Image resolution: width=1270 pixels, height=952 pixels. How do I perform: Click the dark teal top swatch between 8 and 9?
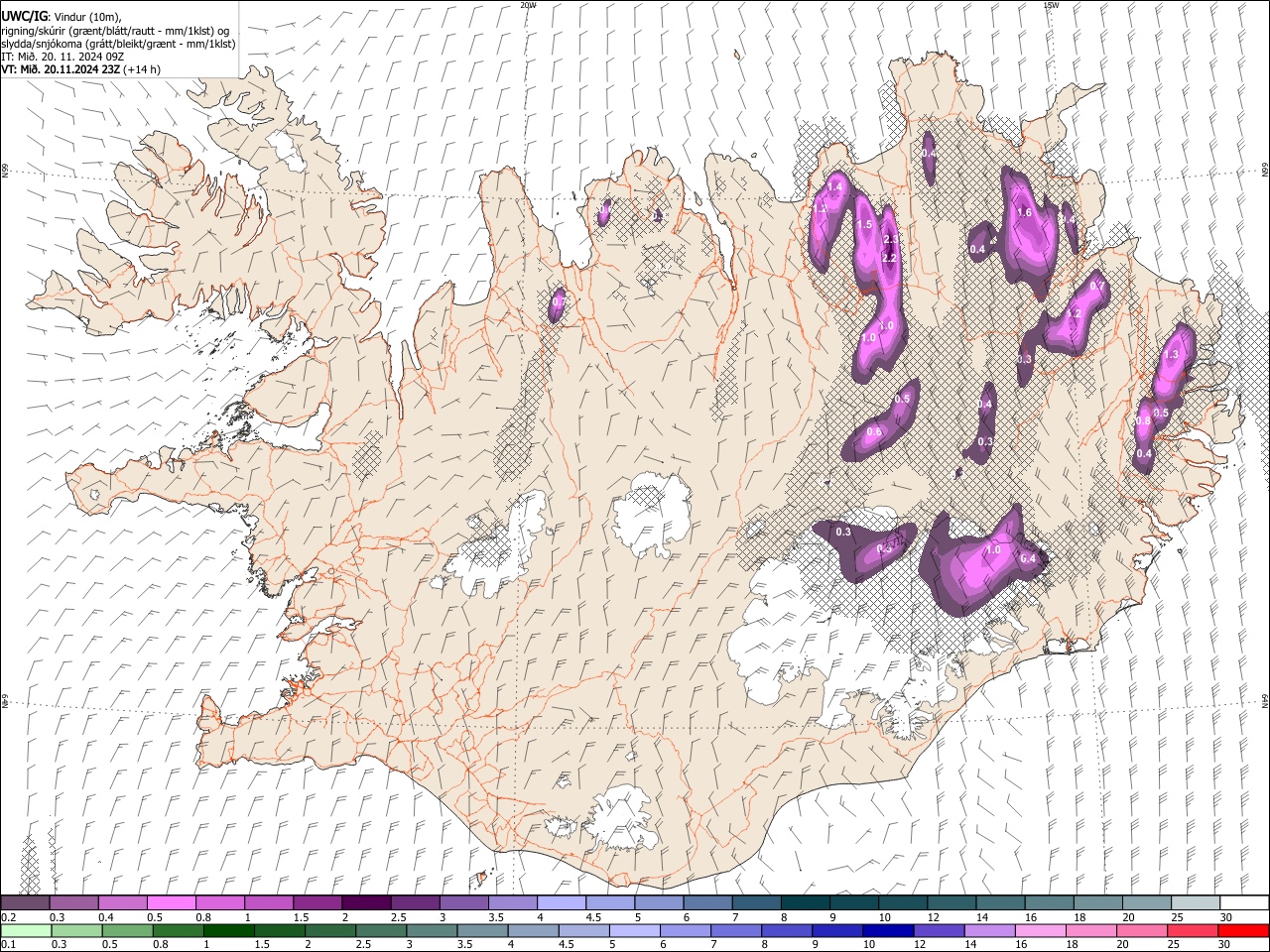tap(806, 902)
